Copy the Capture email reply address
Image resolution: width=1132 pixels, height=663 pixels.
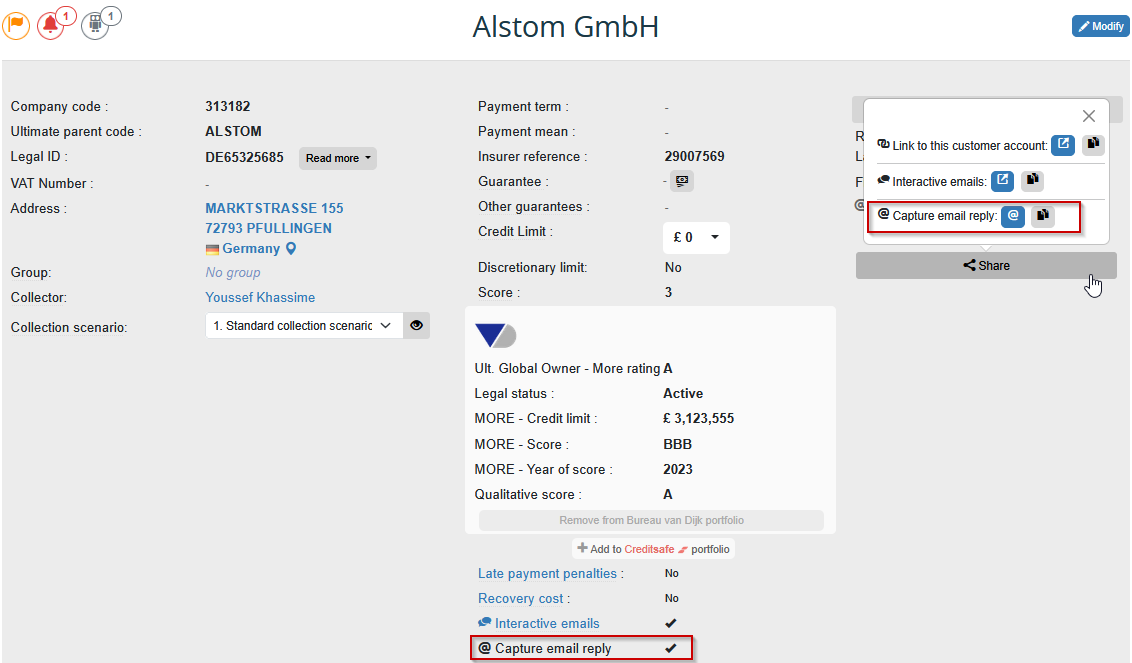tap(1043, 215)
